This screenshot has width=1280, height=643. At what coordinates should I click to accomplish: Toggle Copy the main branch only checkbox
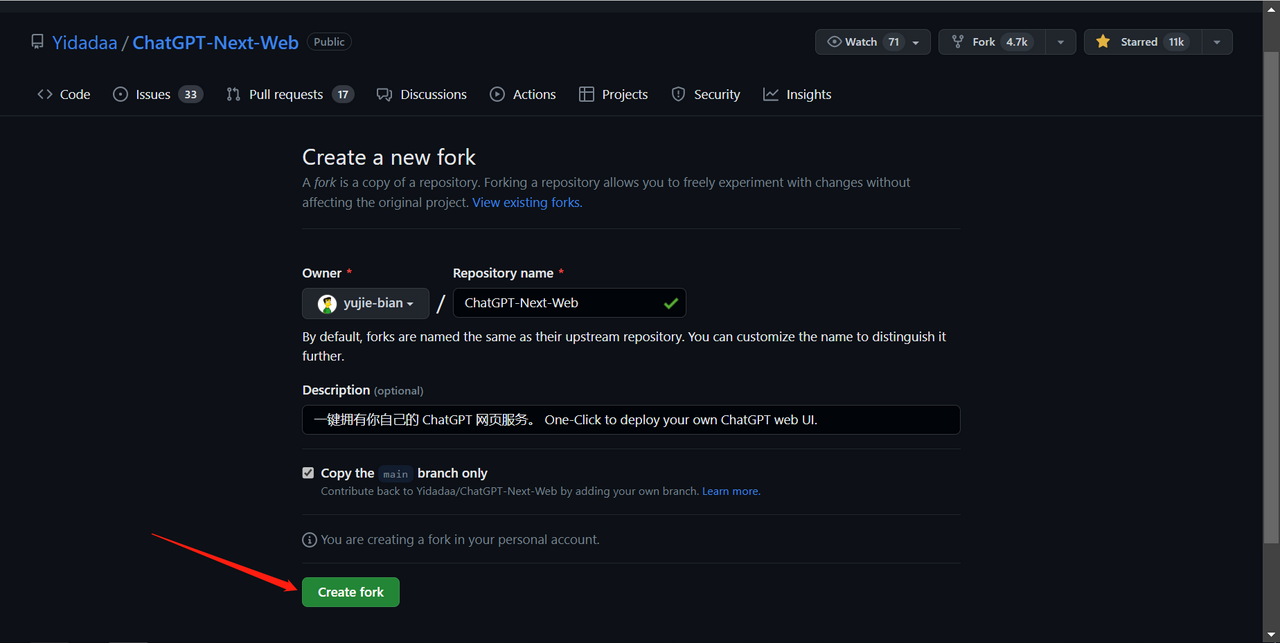308,473
